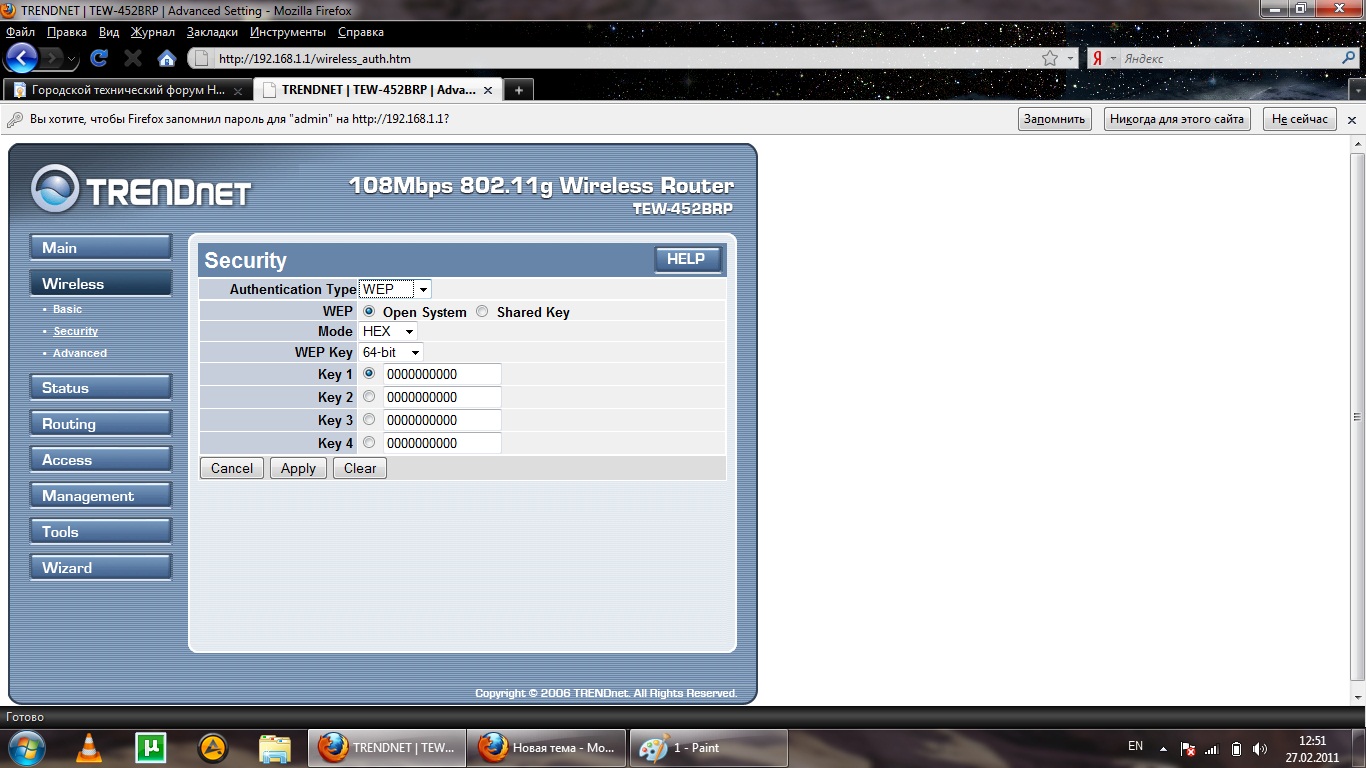Open the Инструменты menu
1366x768 pixels.
[288, 32]
